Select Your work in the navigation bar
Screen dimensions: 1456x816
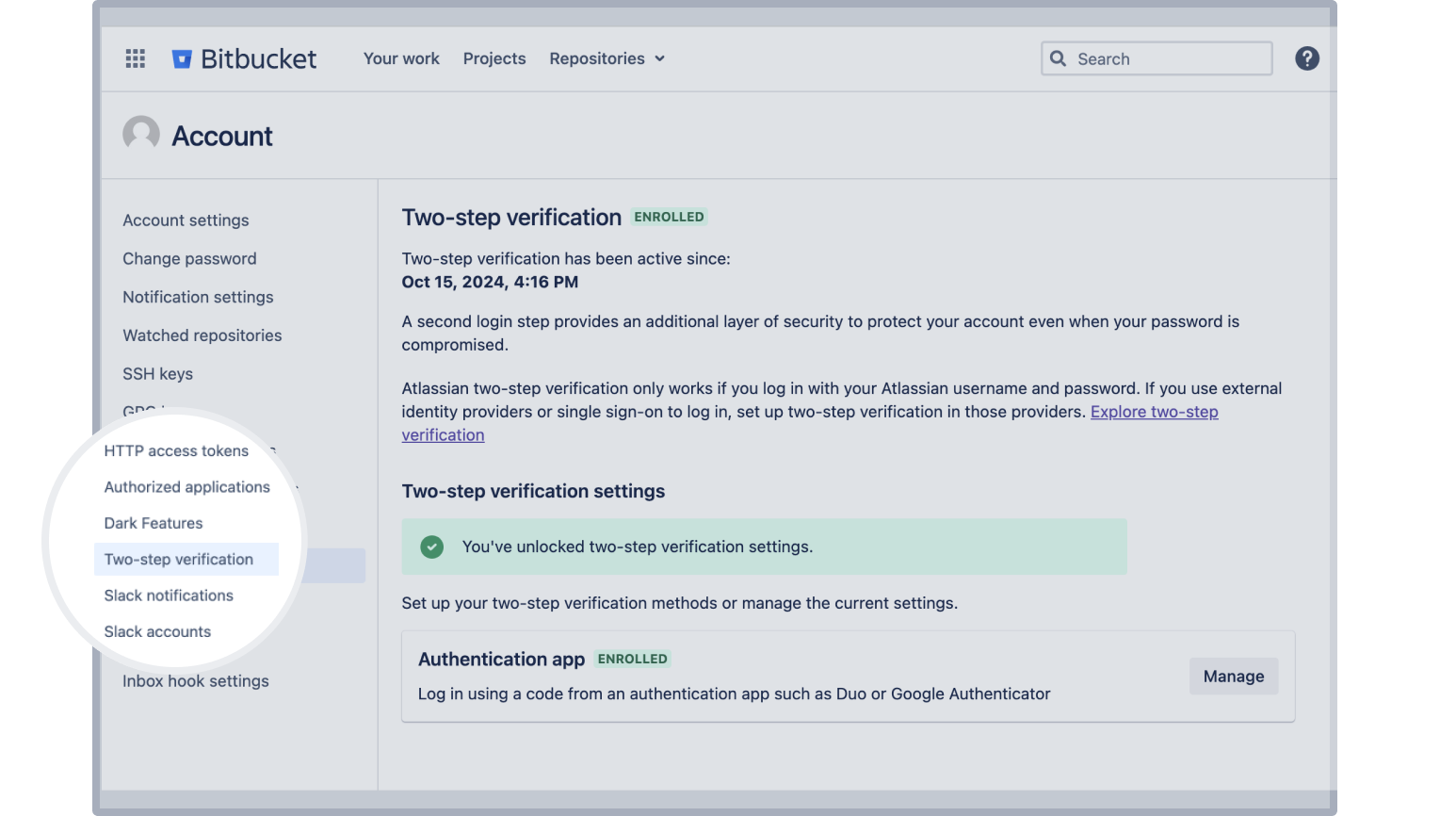pos(401,58)
